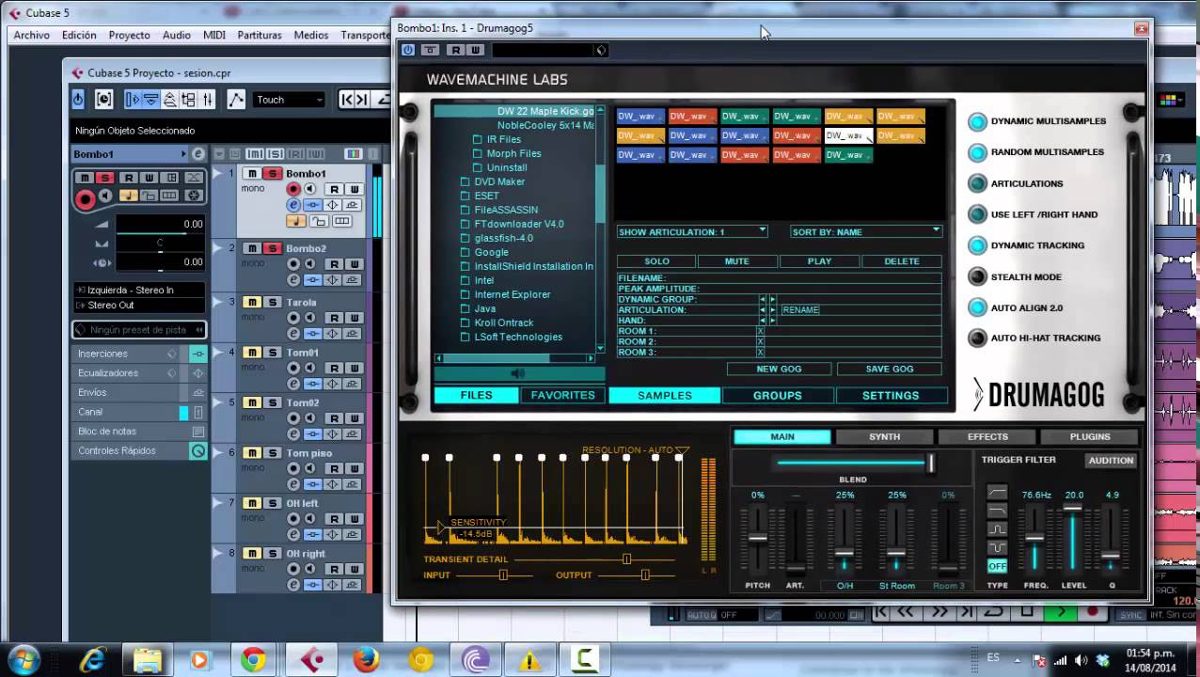Click the red record button in transport
This screenshot has width=1200, height=677.
coord(1091,612)
